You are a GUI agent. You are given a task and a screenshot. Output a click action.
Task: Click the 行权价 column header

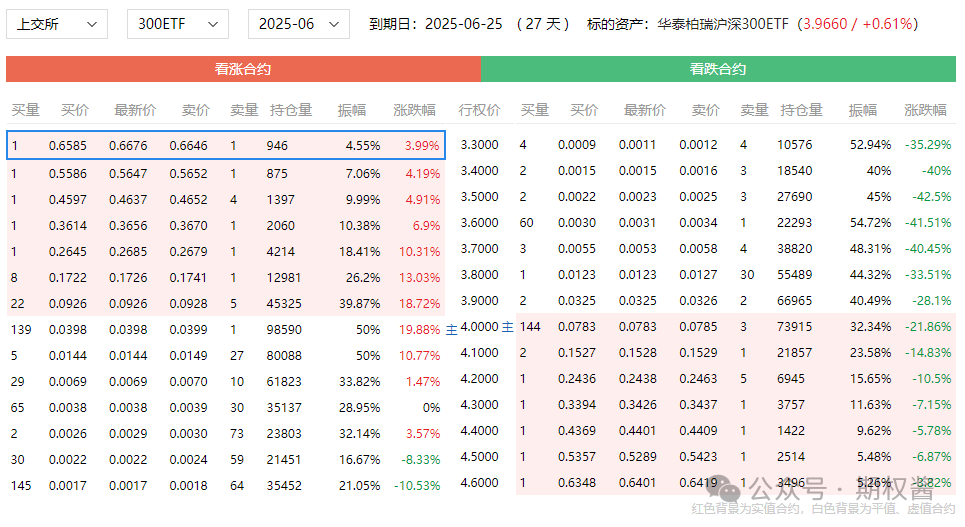pyautogui.click(x=479, y=110)
